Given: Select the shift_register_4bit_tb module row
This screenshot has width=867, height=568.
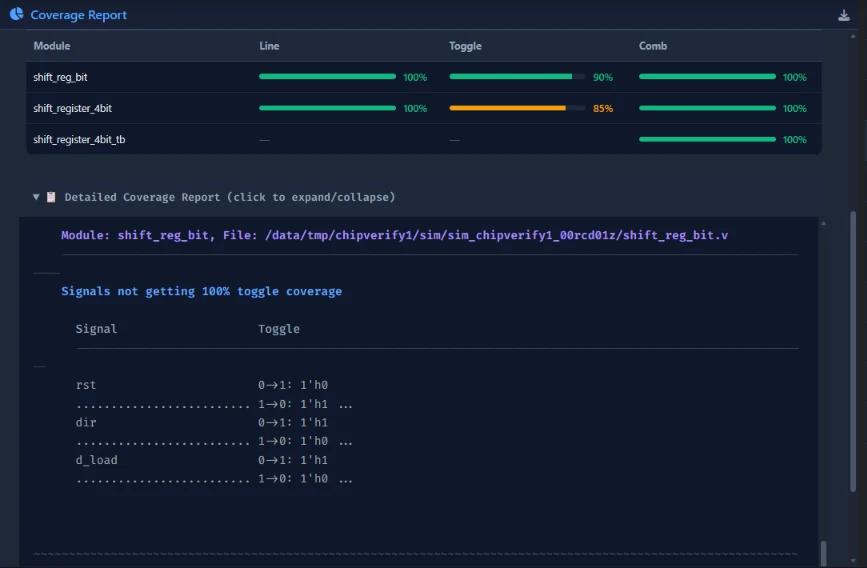Looking at the screenshot, I should tap(424, 139).
